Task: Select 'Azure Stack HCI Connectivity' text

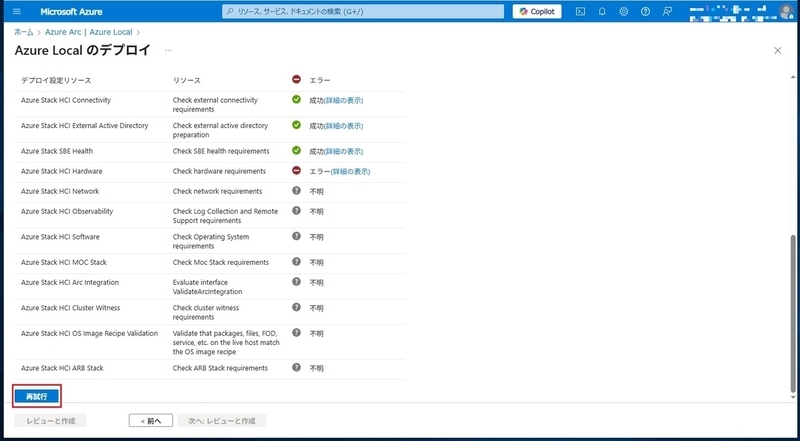Action: (66, 100)
